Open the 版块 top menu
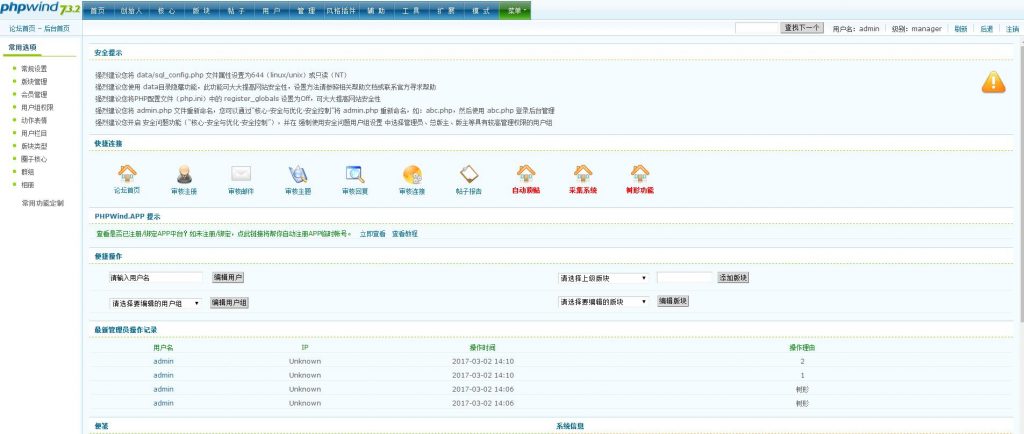 tap(202, 11)
